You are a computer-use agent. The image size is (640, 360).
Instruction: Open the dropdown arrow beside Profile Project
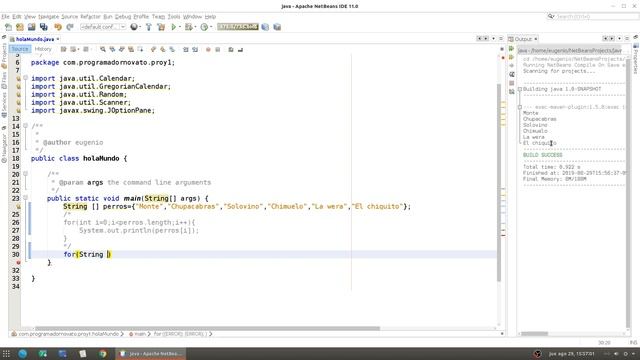coord(211,27)
